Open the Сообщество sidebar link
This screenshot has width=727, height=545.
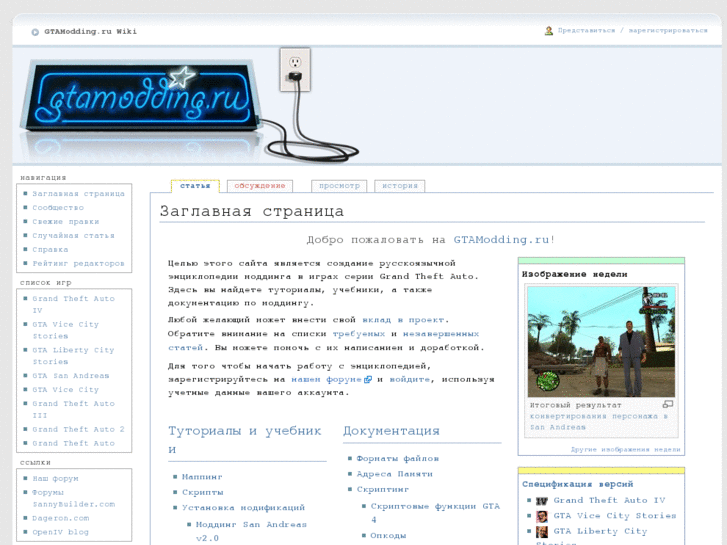(58, 208)
